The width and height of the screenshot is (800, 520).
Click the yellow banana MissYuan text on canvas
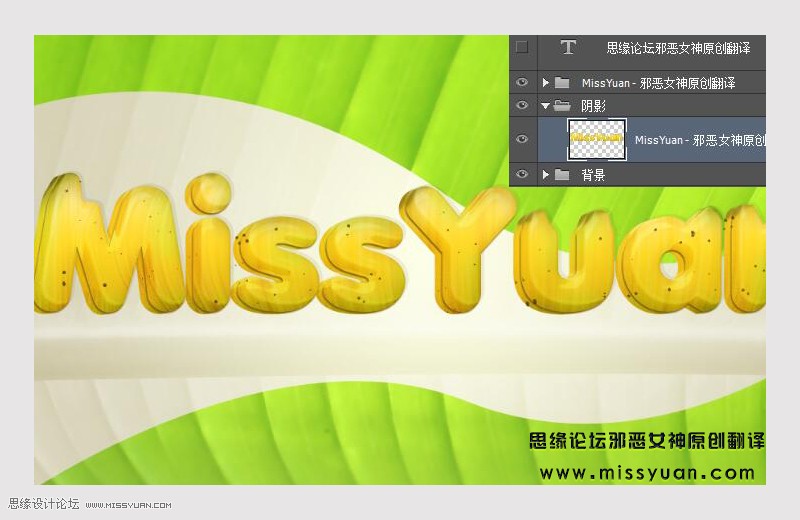click(399, 244)
